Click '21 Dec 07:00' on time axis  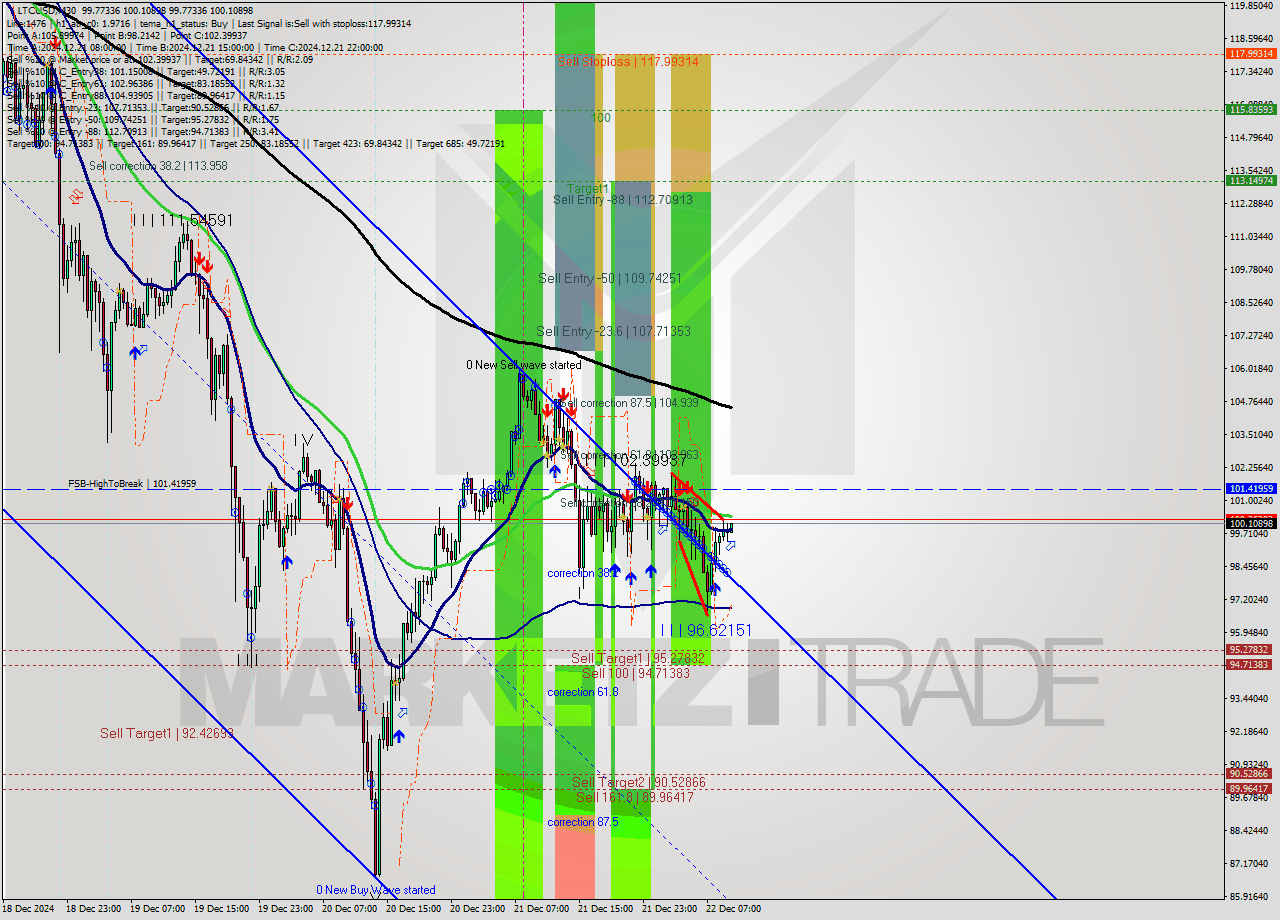[541, 910]
